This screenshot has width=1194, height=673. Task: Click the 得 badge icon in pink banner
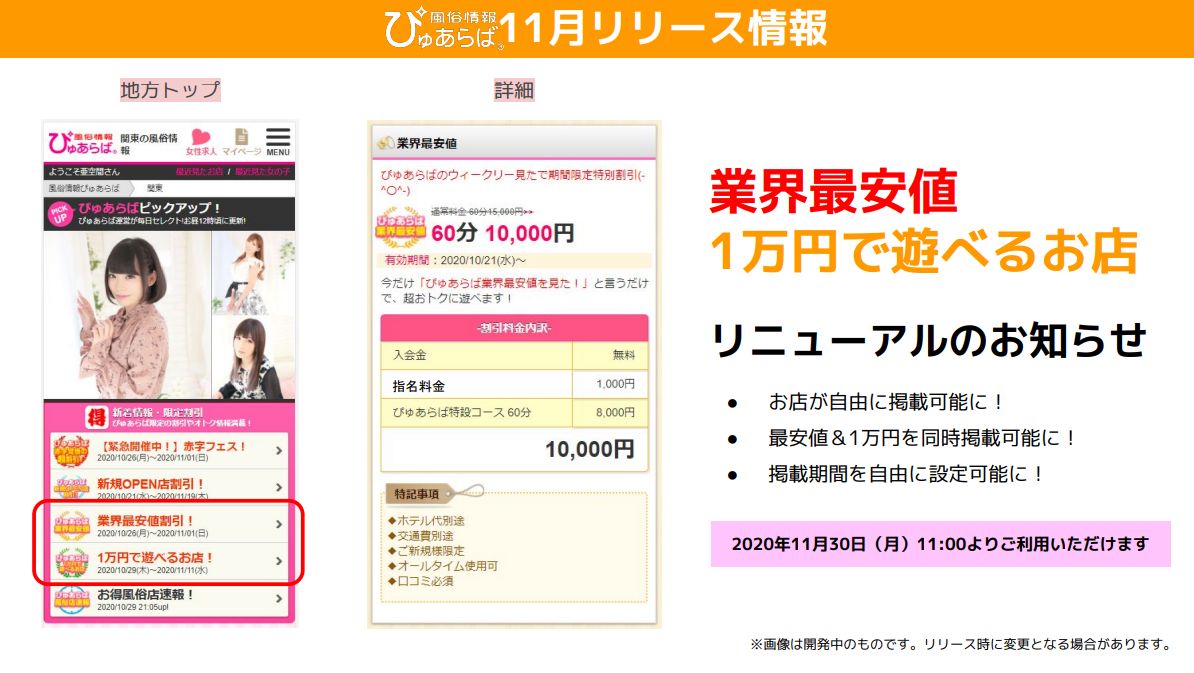[96, 416]
